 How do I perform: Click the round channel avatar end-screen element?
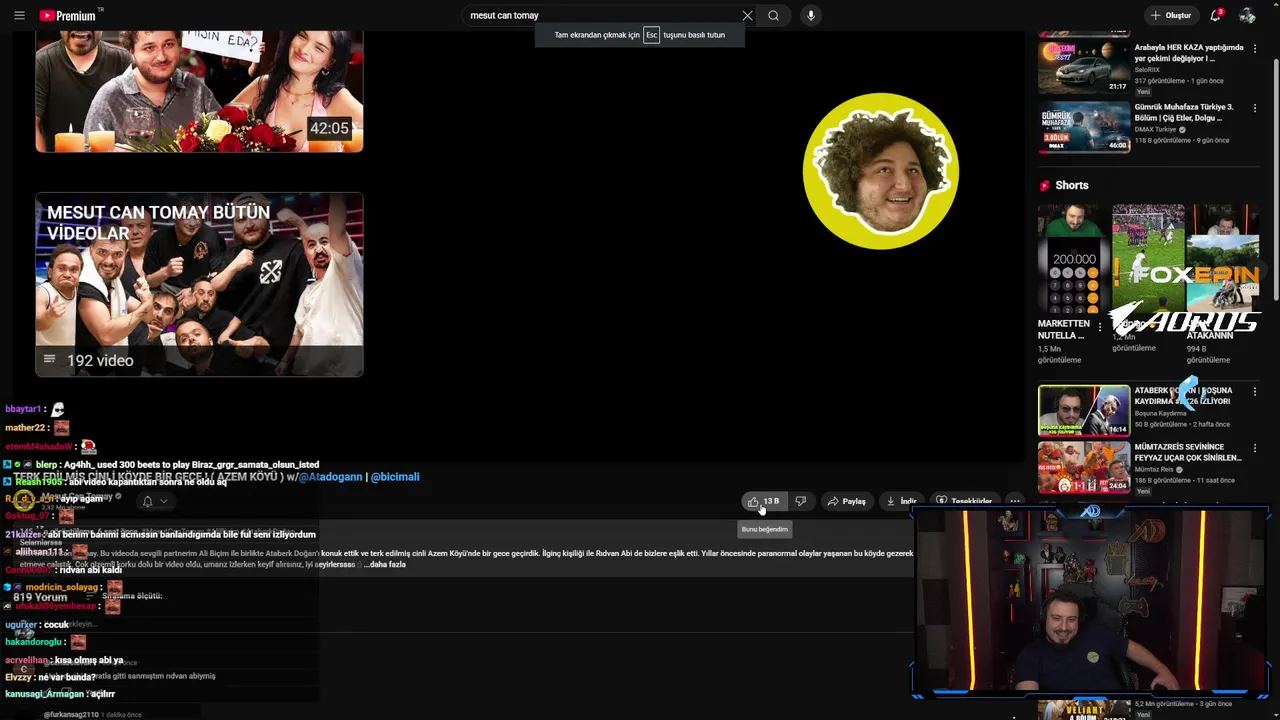(881, 171)
